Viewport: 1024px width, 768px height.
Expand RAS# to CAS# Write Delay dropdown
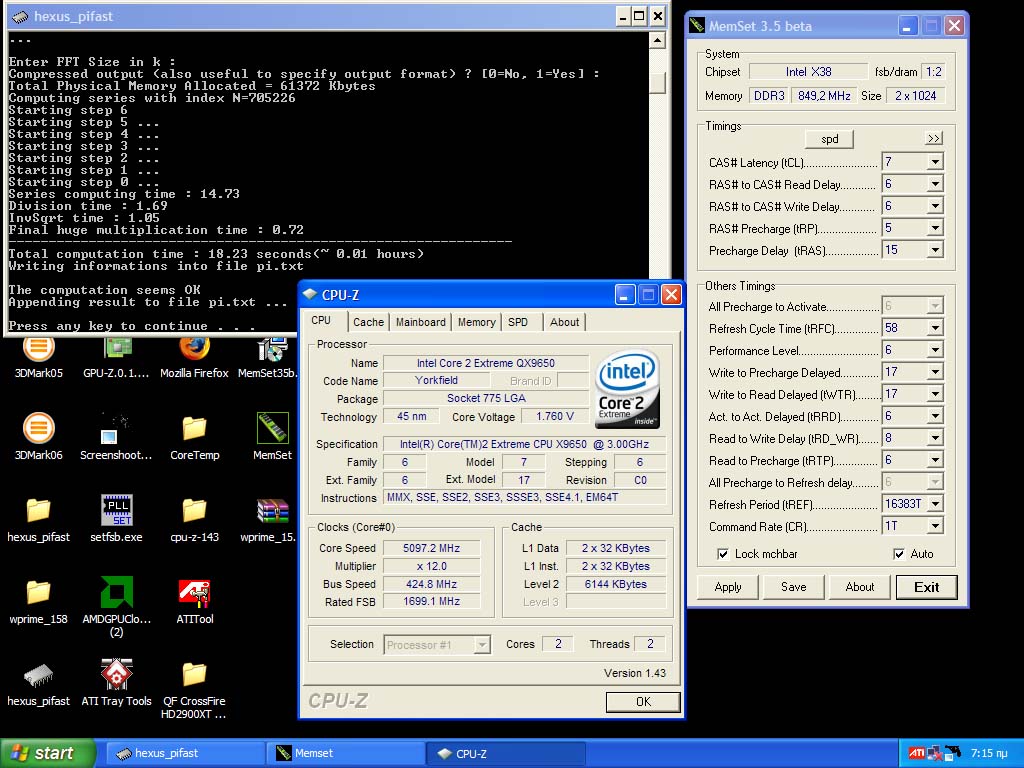935,206
